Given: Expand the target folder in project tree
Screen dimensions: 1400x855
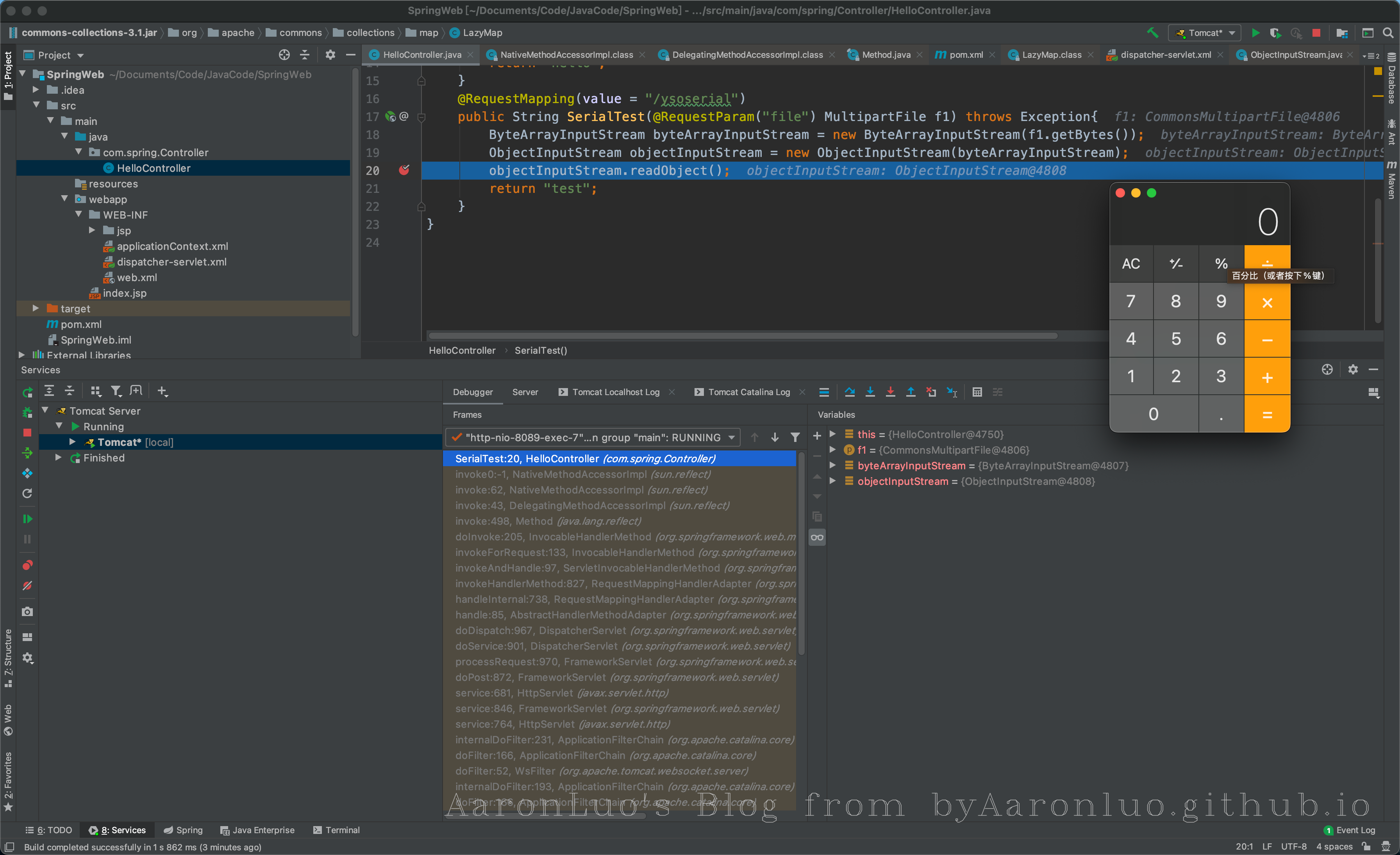Looking at the screenshot, I should point(35,308).
